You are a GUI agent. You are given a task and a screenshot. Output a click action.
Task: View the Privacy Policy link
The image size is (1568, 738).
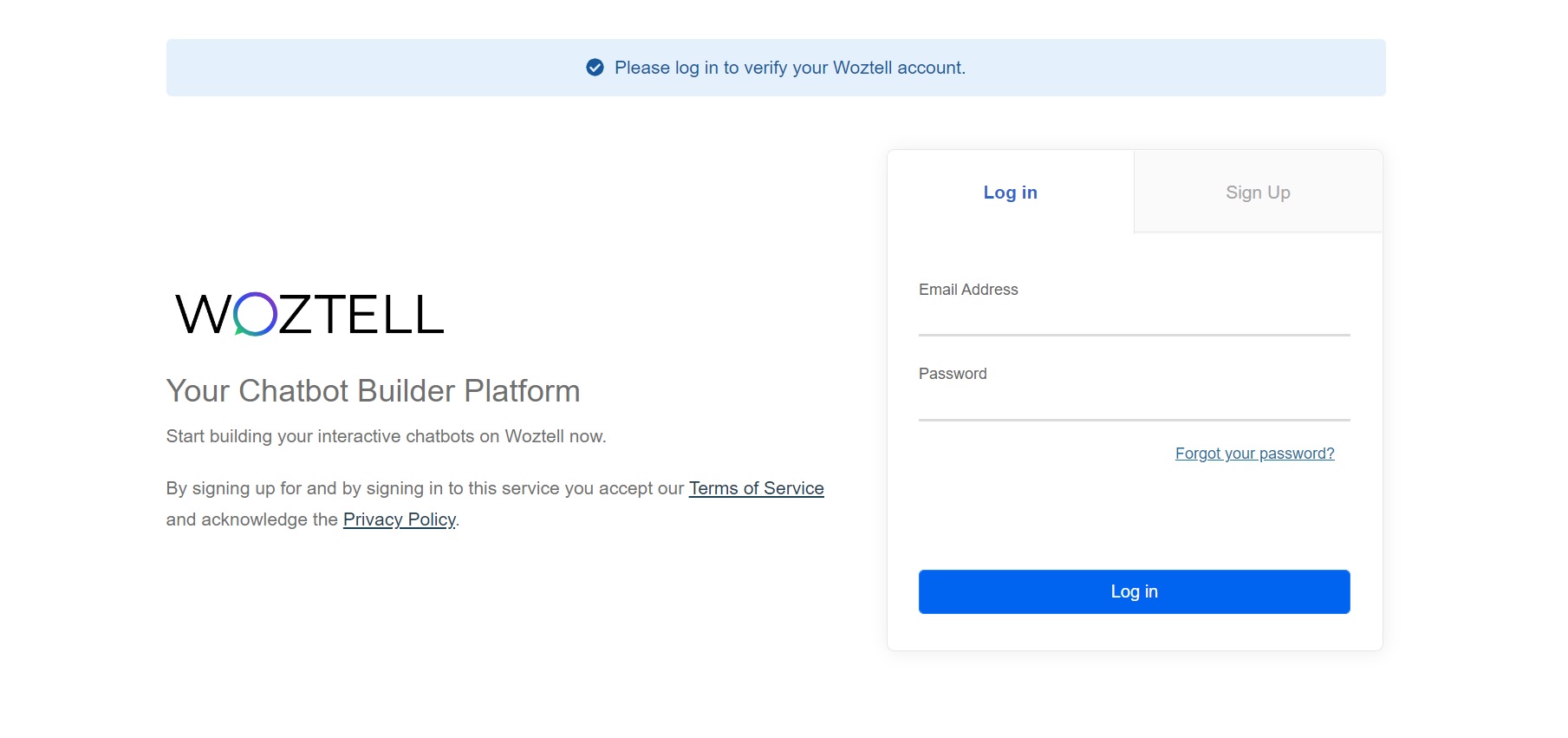pyautogui.click(x=399, y=519)
